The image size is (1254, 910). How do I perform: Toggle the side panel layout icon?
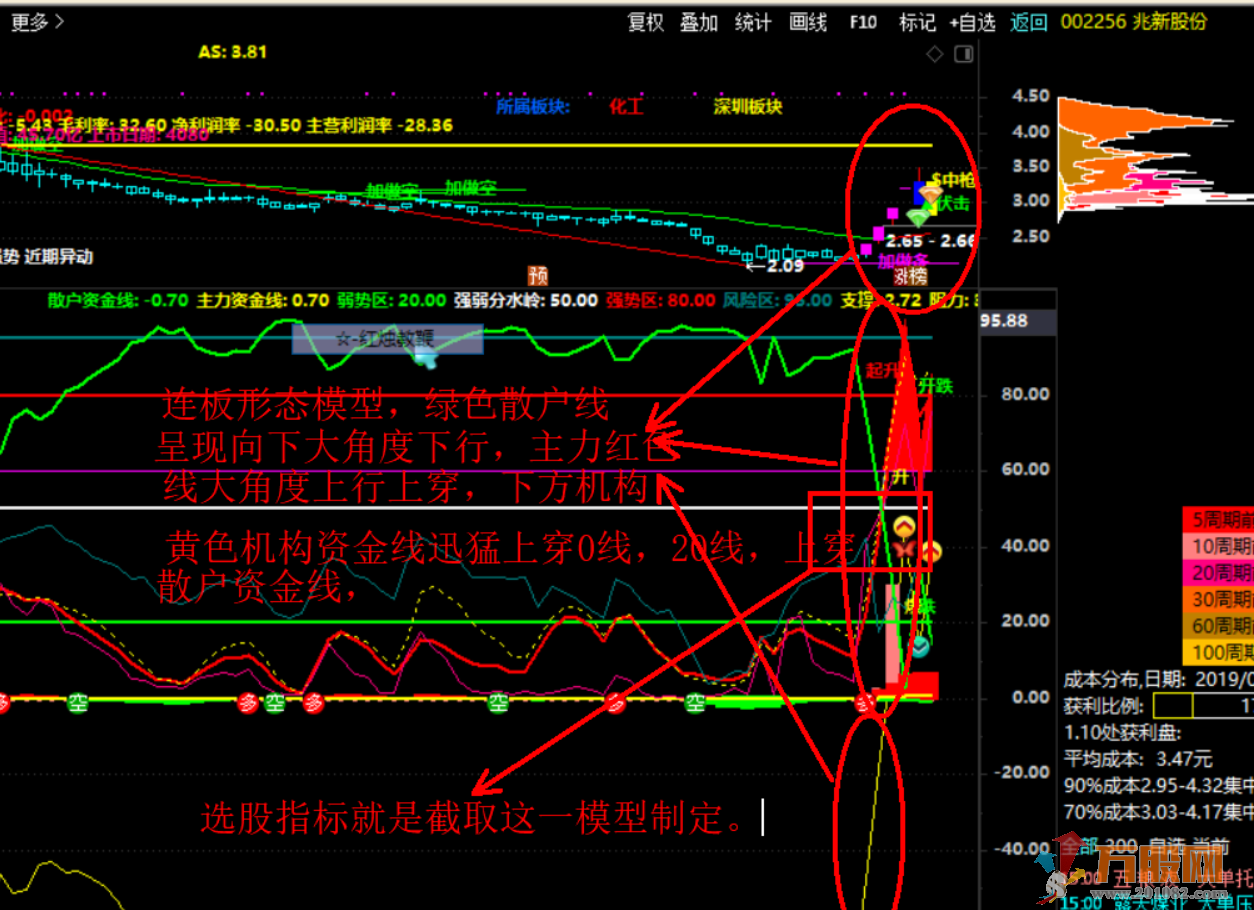click(x=965, y=55)
